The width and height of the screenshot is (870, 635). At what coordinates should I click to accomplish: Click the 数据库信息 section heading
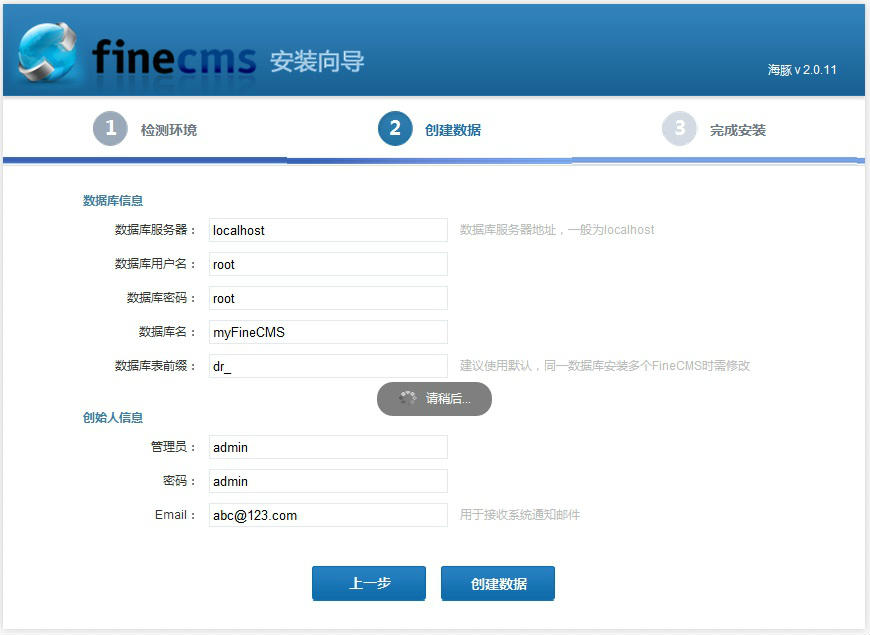point(113,200)
